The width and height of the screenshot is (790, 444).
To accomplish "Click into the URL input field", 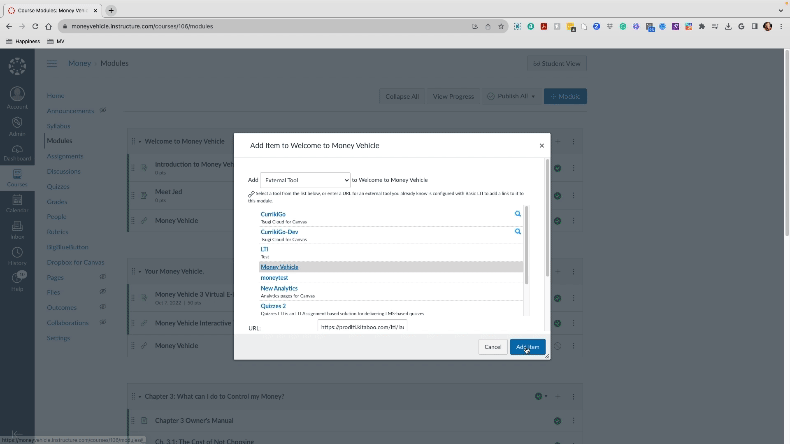I will [362, 327].
